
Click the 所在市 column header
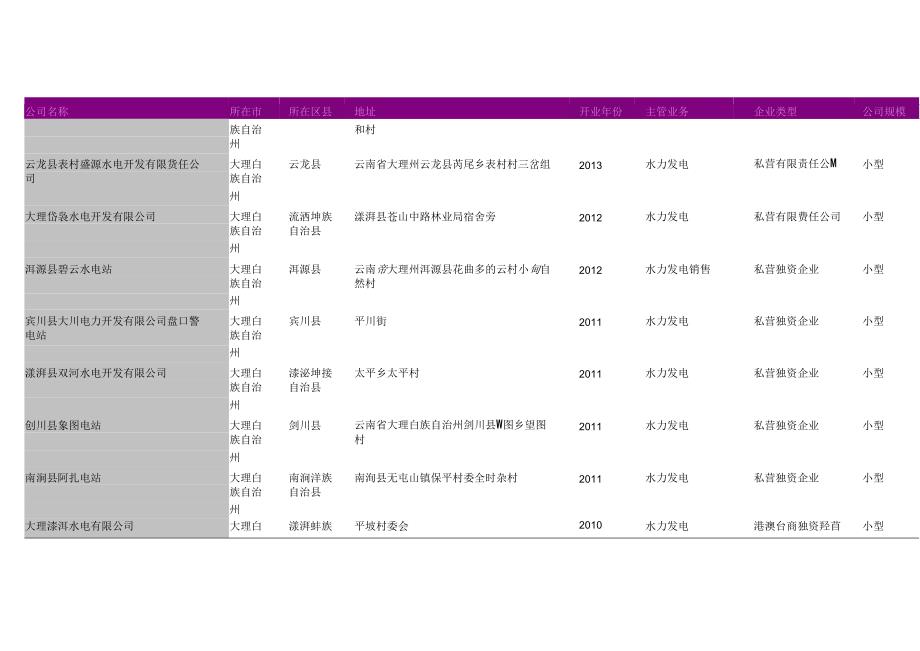pos(245,111)
